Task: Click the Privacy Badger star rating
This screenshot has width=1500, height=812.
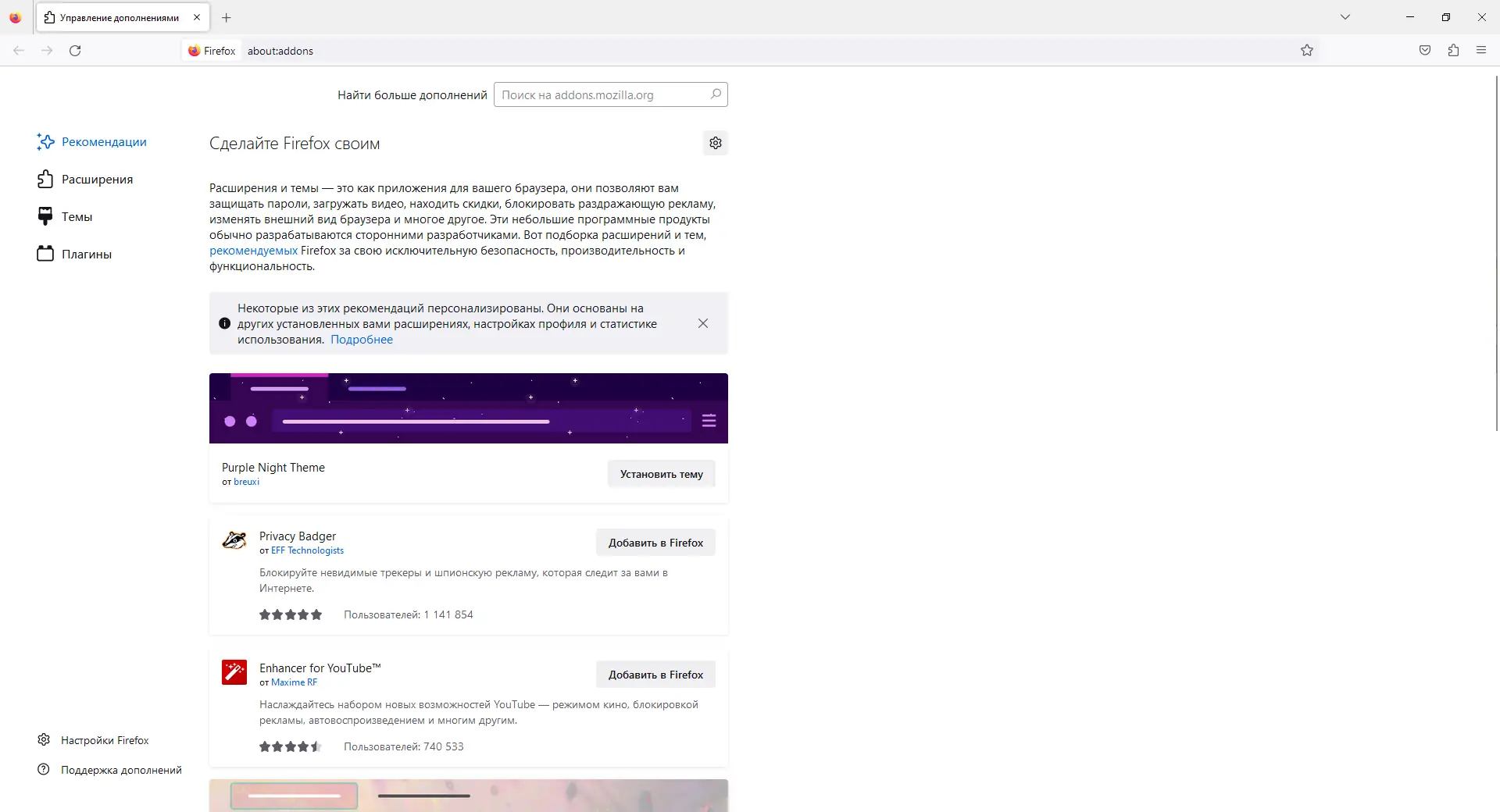Action: pyautogui.click(x=291, y=615)
